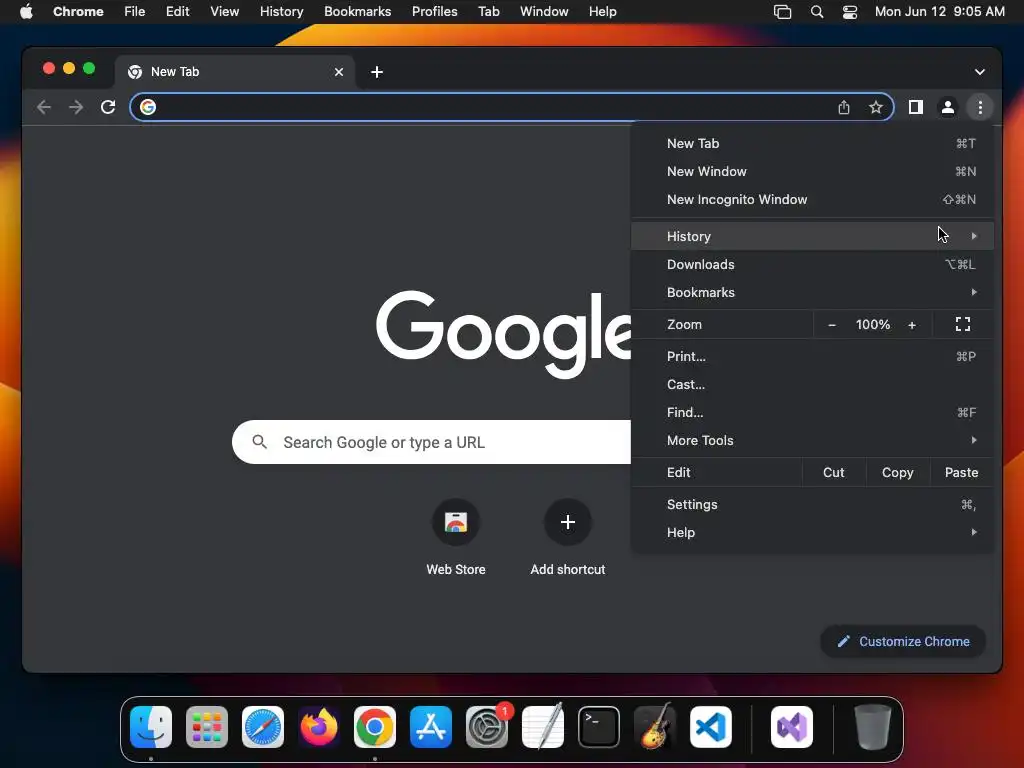Open System Settings from the Dock
Screen dimensions: 1024x768
[x=487, y=727]
